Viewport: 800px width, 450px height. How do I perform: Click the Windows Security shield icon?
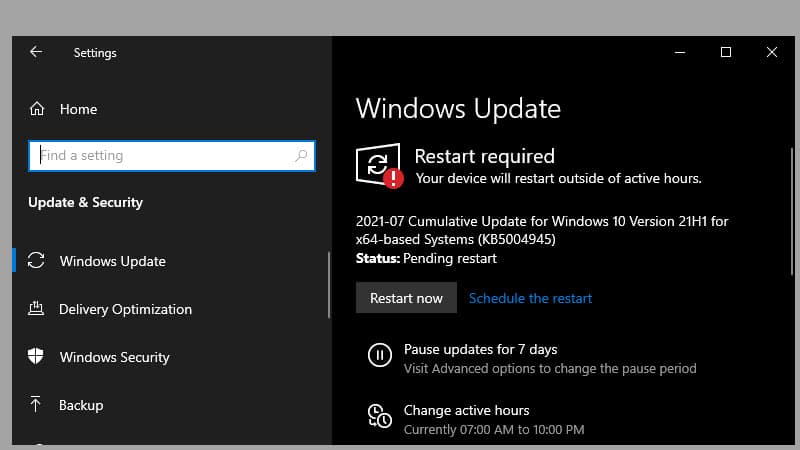click(36, 356)
